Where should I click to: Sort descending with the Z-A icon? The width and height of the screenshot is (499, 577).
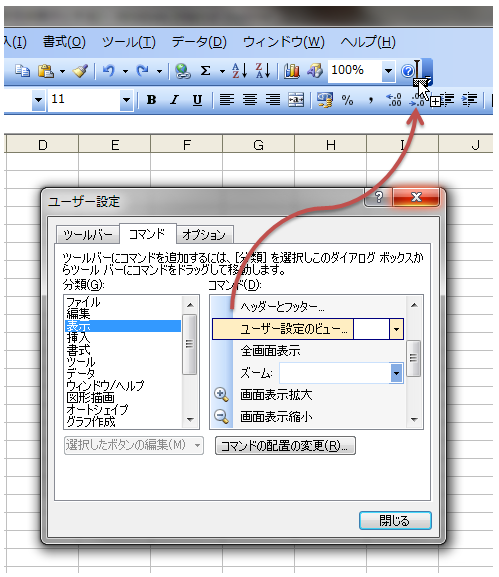(x=263, y=70)
